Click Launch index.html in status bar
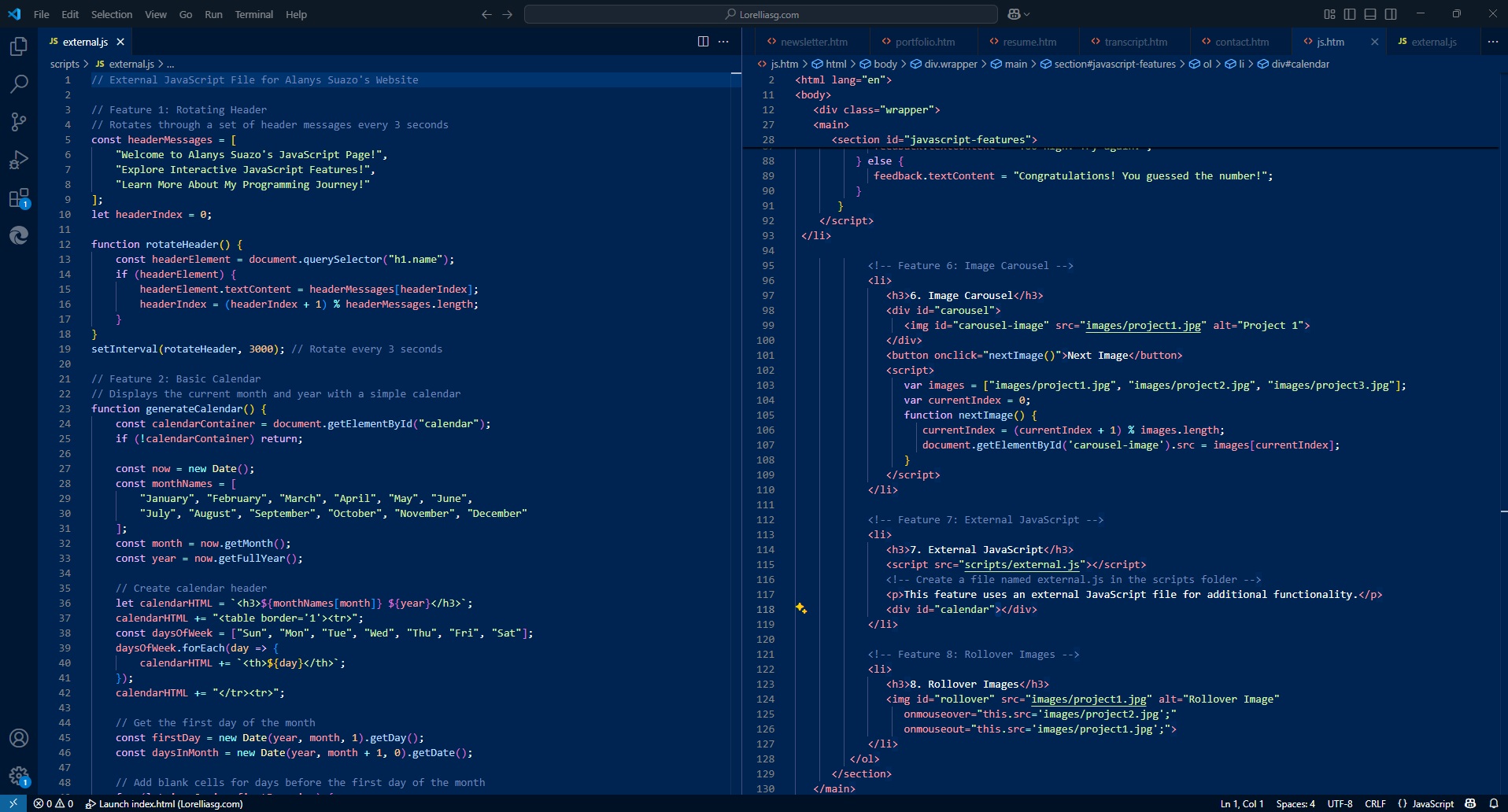The height and width of the screenshot is (812, 1508). [x=164, y=803]
